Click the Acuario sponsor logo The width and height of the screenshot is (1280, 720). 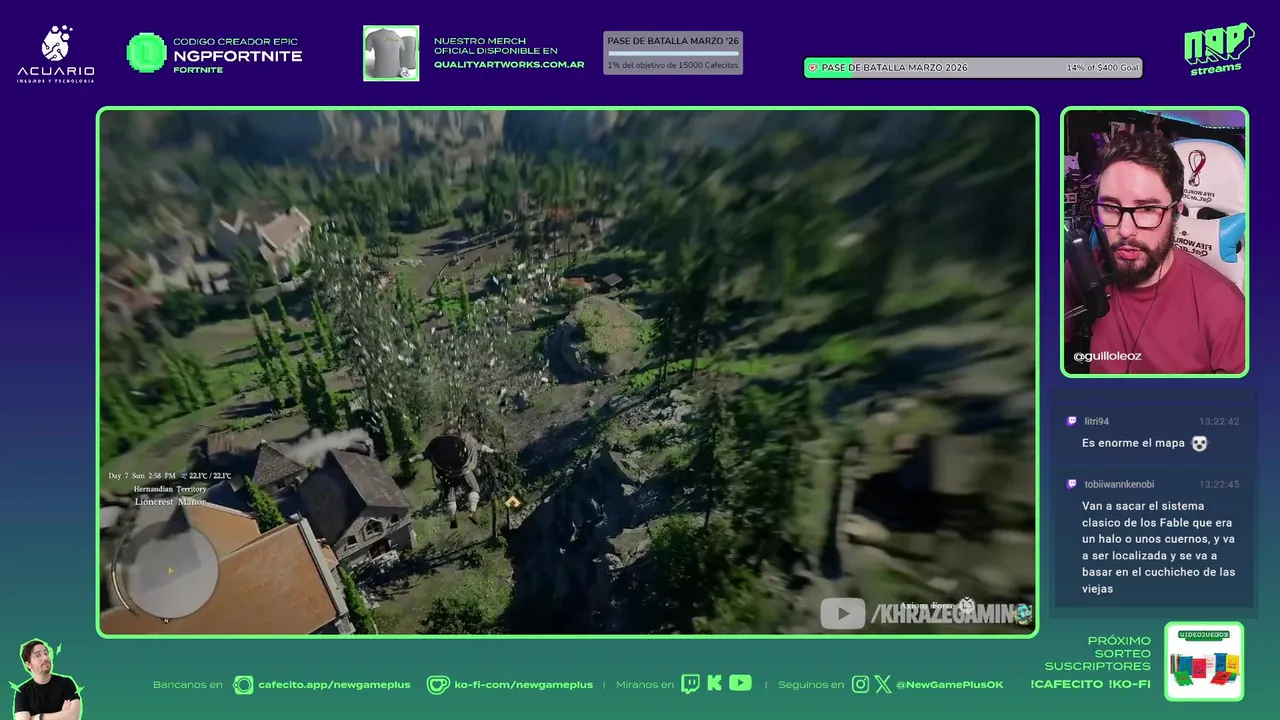56,54
